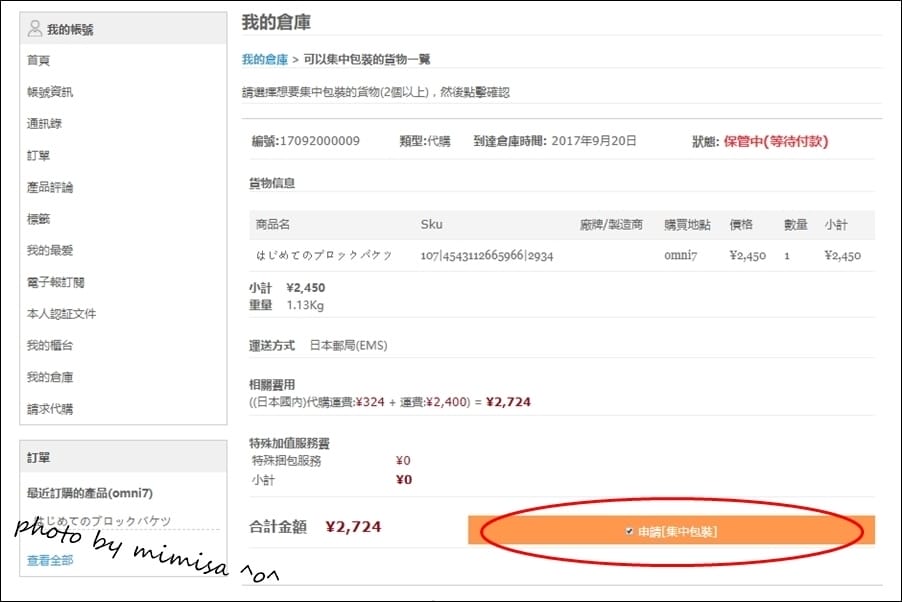
Task: Click the 標籤 sidebar entry
Action: (x=38, y=219)
